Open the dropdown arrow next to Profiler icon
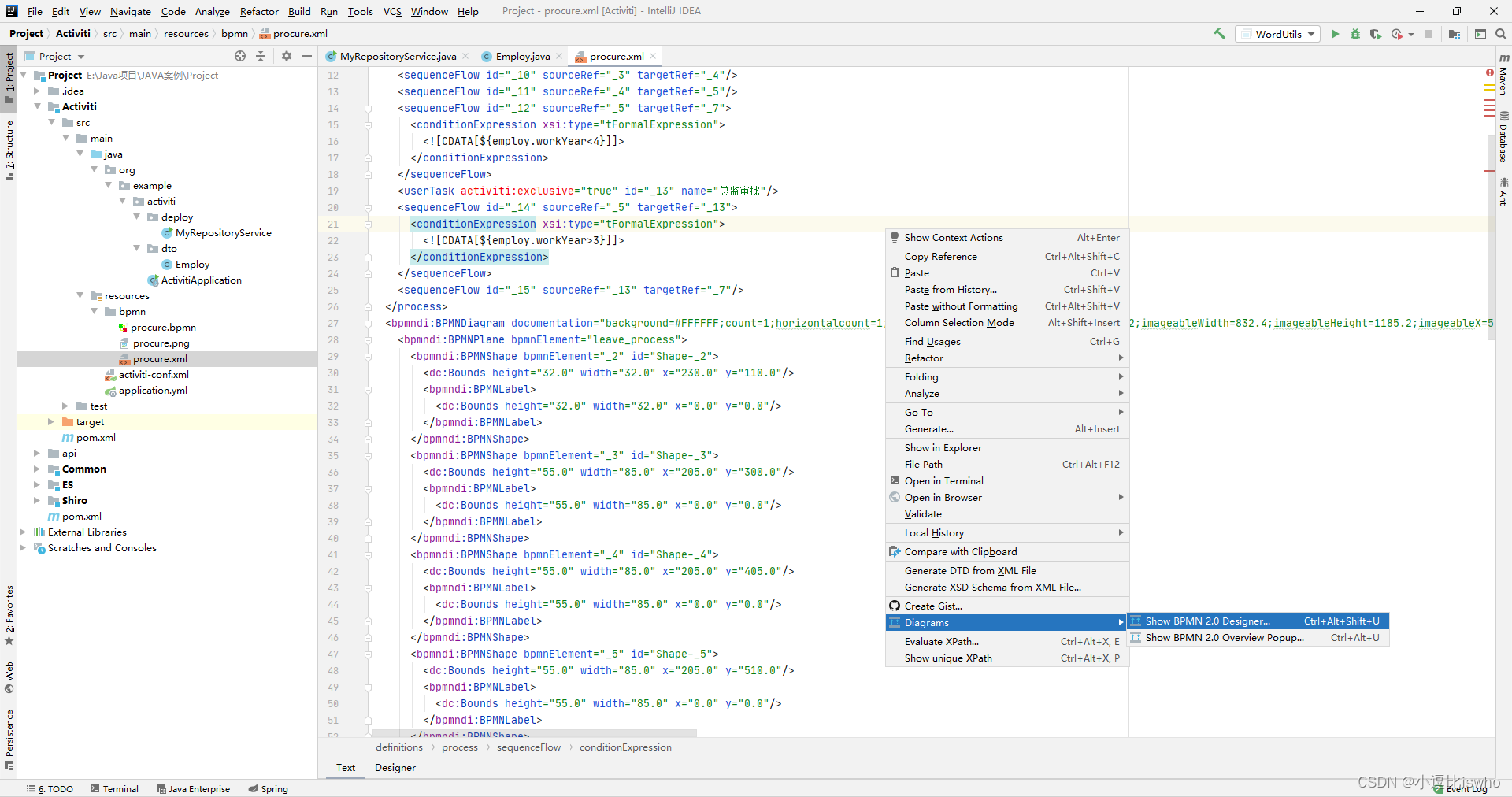Viewport: 1512px width, 797px height. 1411,34
